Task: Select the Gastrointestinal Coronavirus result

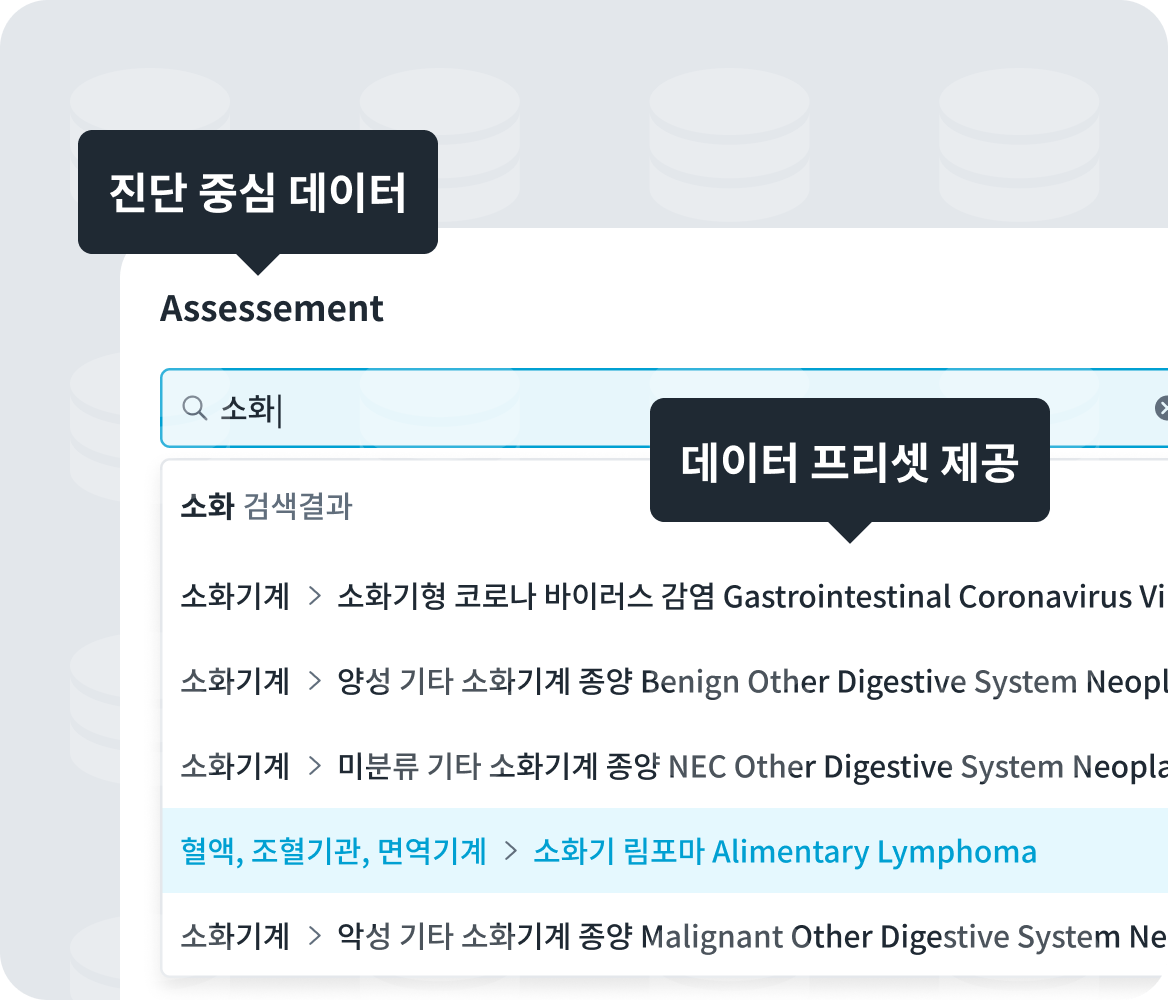Action: click(750, 597)
